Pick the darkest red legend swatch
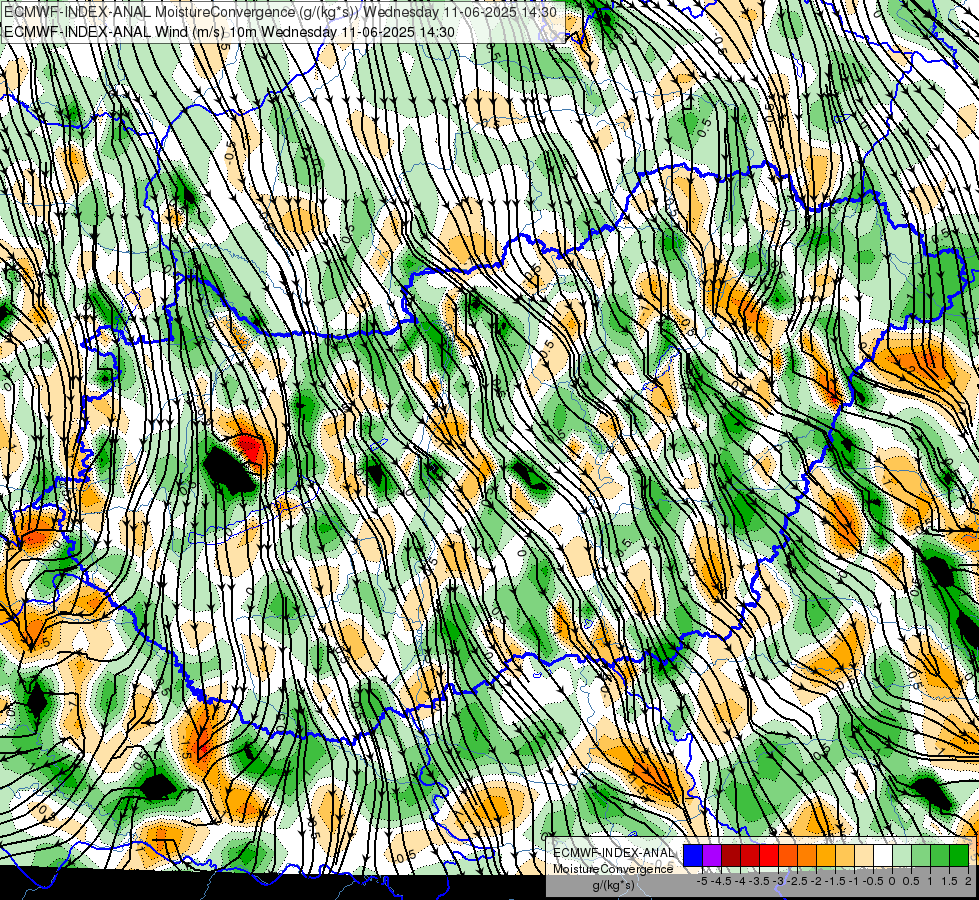Image resolution: width=979 pixels, height=900 pixels. [731, 855]
